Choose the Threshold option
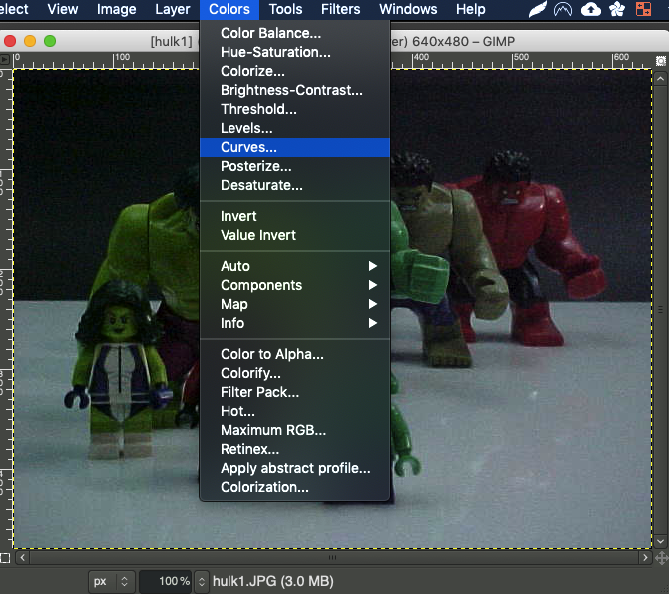 pos(295,109)
